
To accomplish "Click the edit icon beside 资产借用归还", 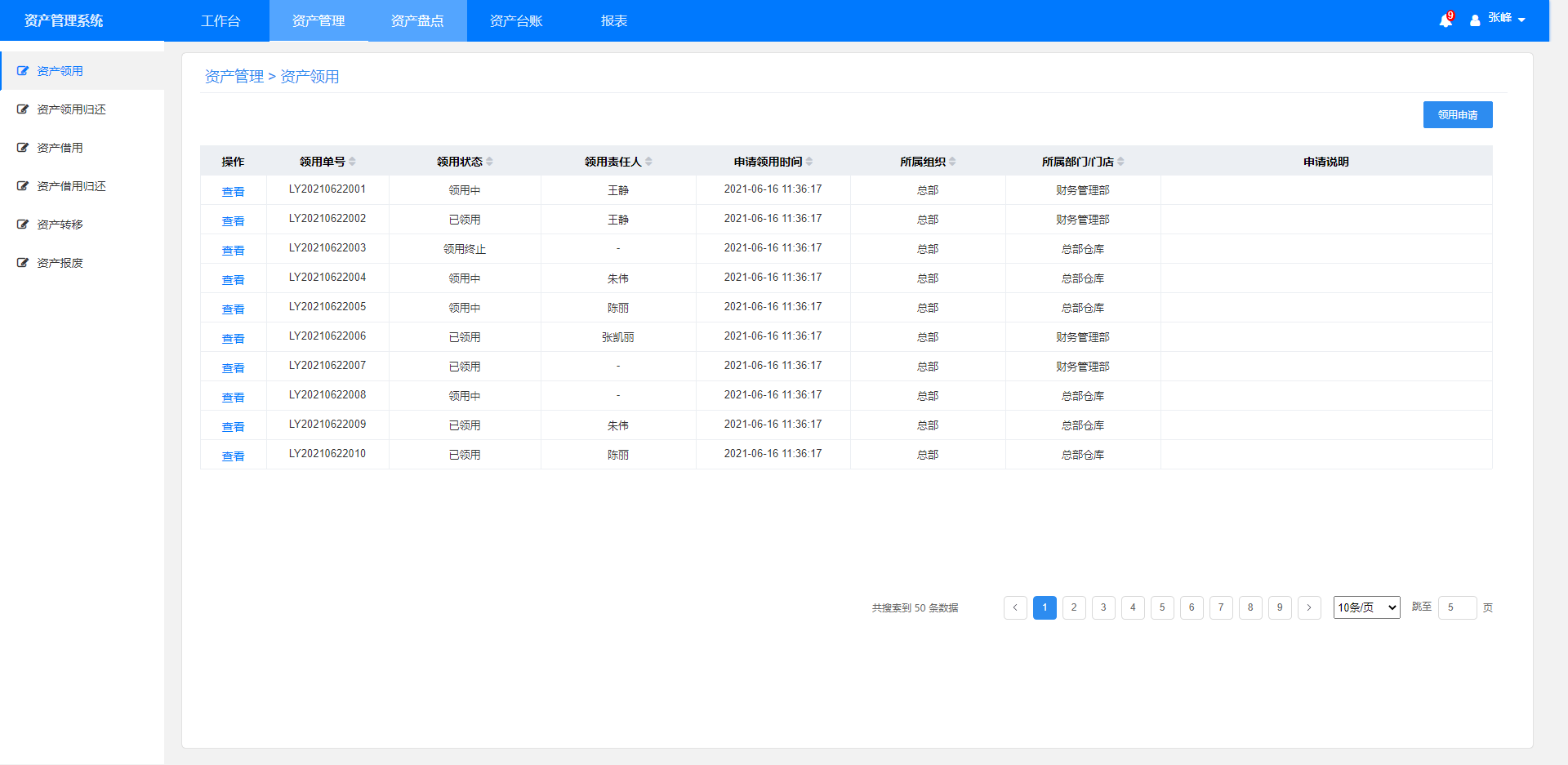I will (23, 186).
